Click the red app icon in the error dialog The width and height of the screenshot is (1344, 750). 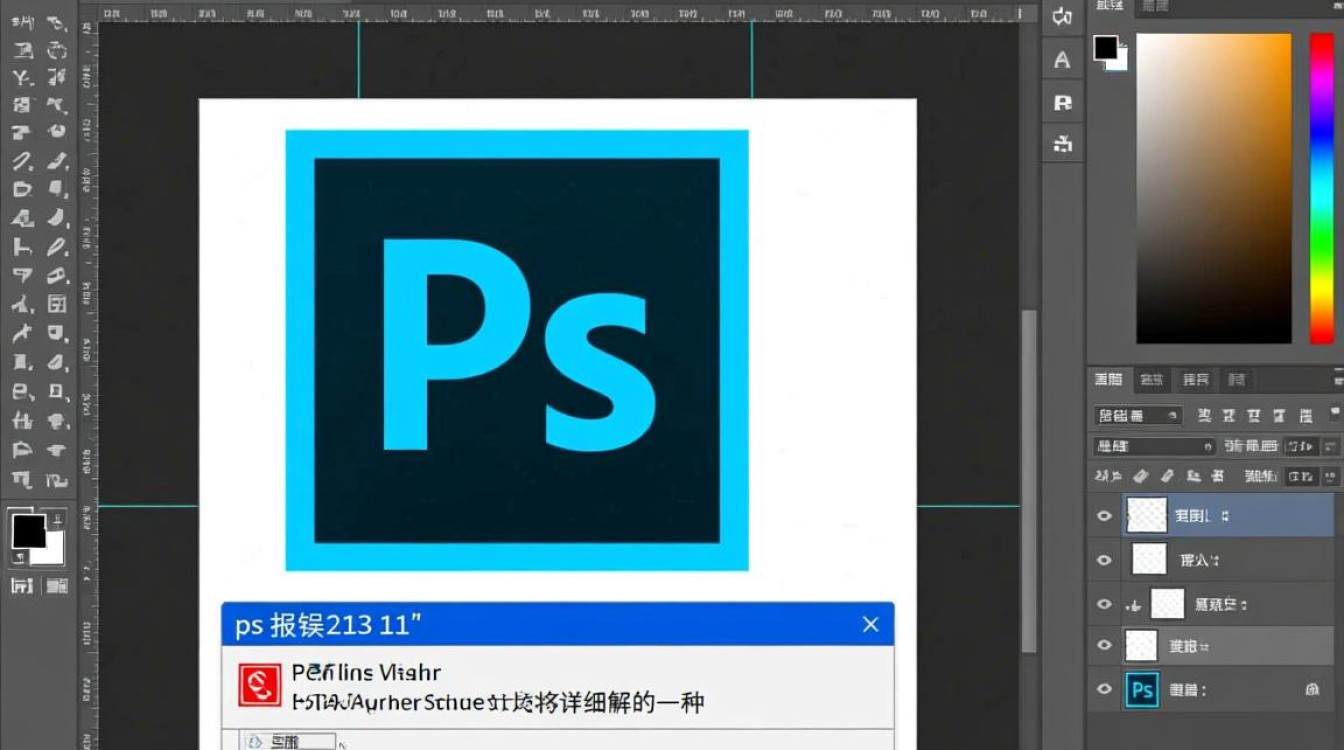click(x=260, y=685)
